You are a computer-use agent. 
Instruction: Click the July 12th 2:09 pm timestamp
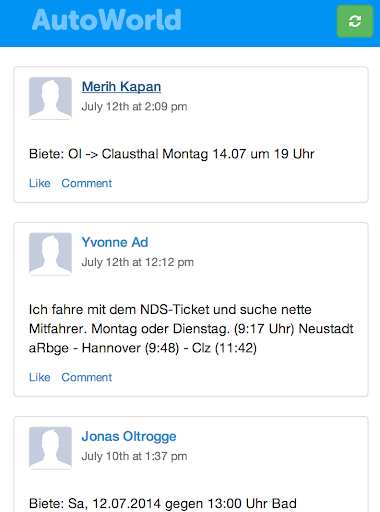coord(134,107)
